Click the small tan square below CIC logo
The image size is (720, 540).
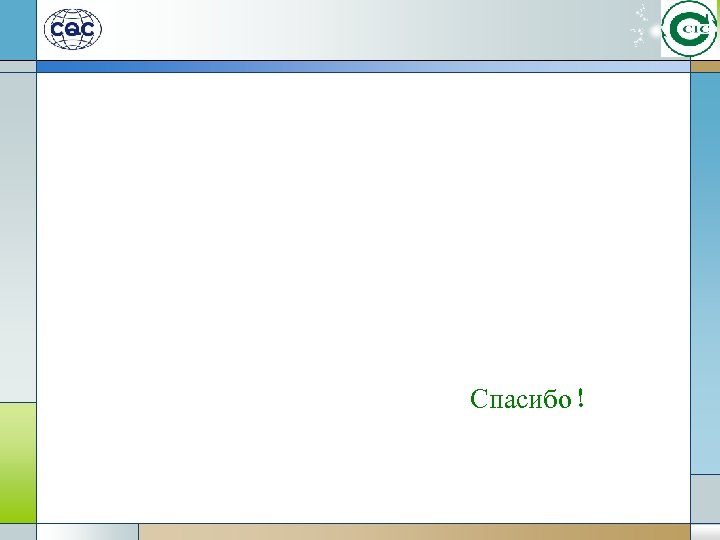point(705,67)
